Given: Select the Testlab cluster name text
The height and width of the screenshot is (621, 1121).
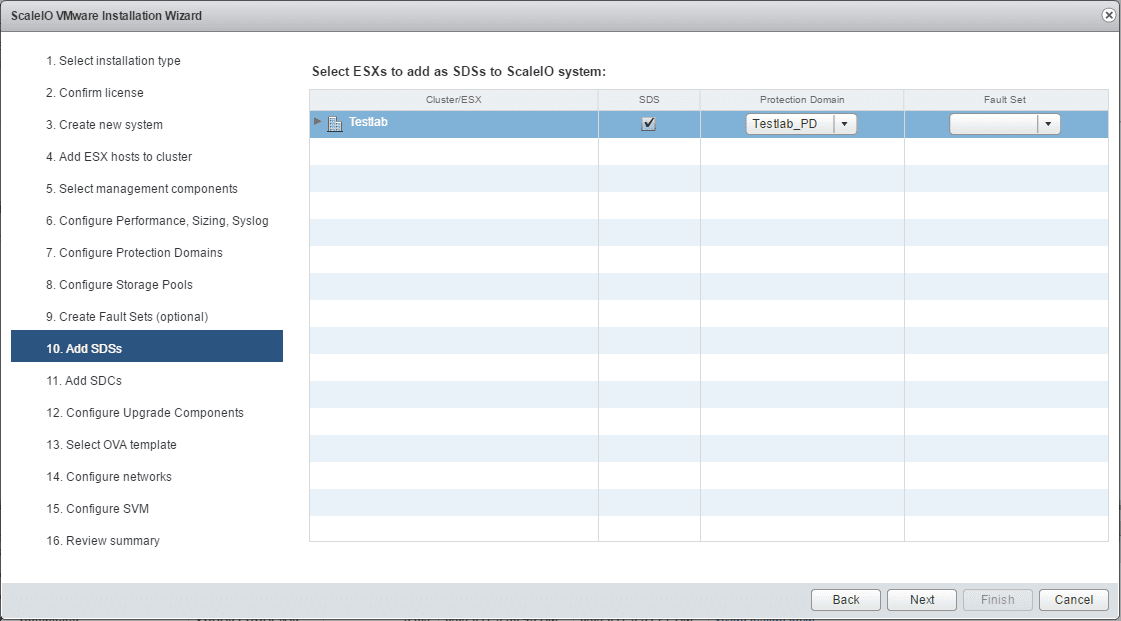Looking at the screenshot, I should [368, 122].
